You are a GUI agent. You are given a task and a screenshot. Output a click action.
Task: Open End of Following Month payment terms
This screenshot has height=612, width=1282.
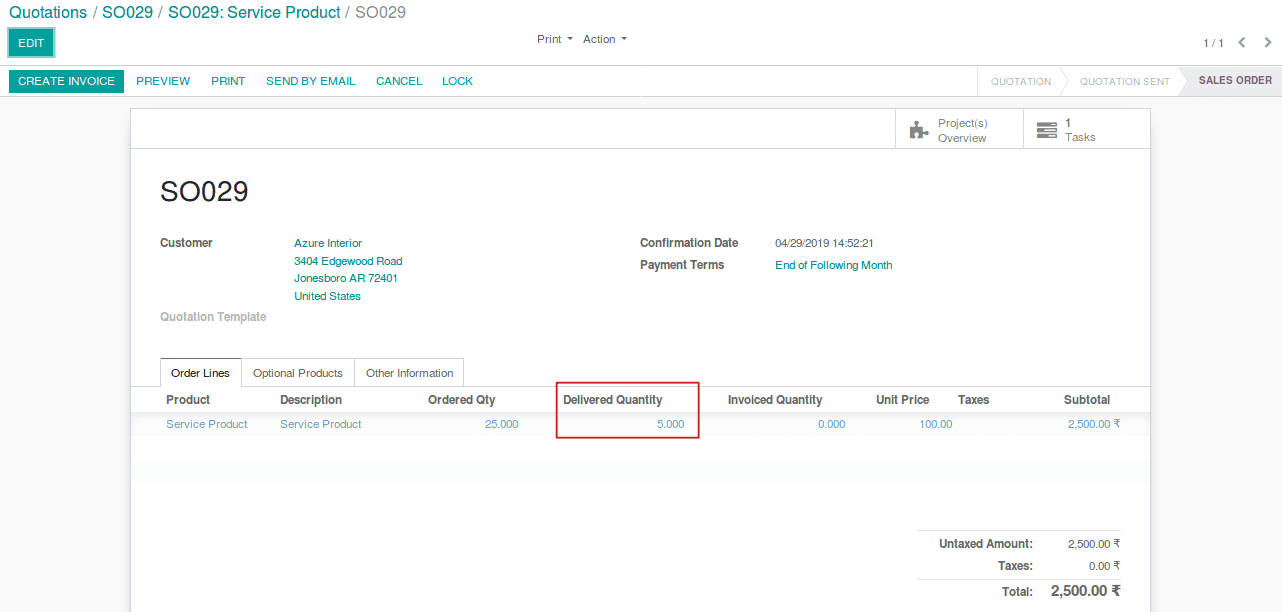click(833, 265)
